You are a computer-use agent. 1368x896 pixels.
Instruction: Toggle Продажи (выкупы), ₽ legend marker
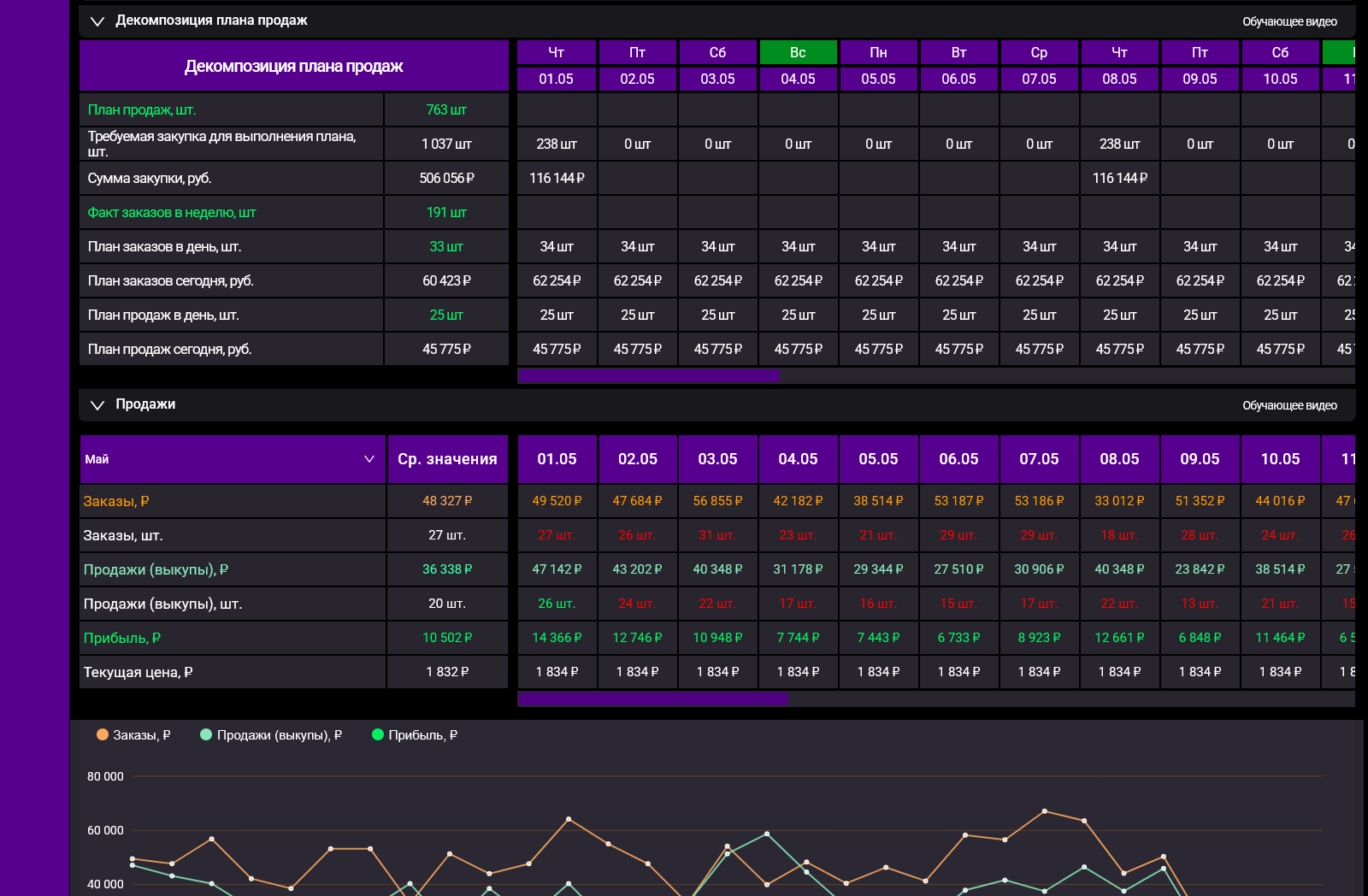(206, 734)
